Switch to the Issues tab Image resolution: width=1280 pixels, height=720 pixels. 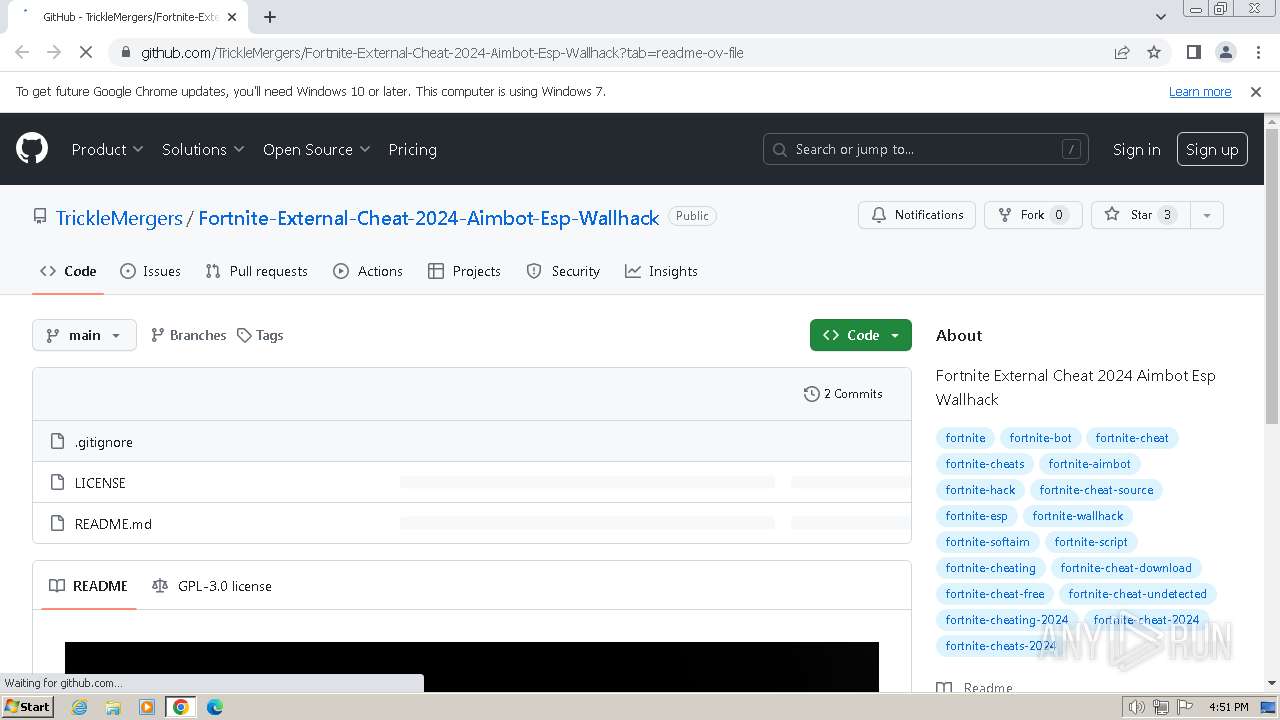point(150,271)
